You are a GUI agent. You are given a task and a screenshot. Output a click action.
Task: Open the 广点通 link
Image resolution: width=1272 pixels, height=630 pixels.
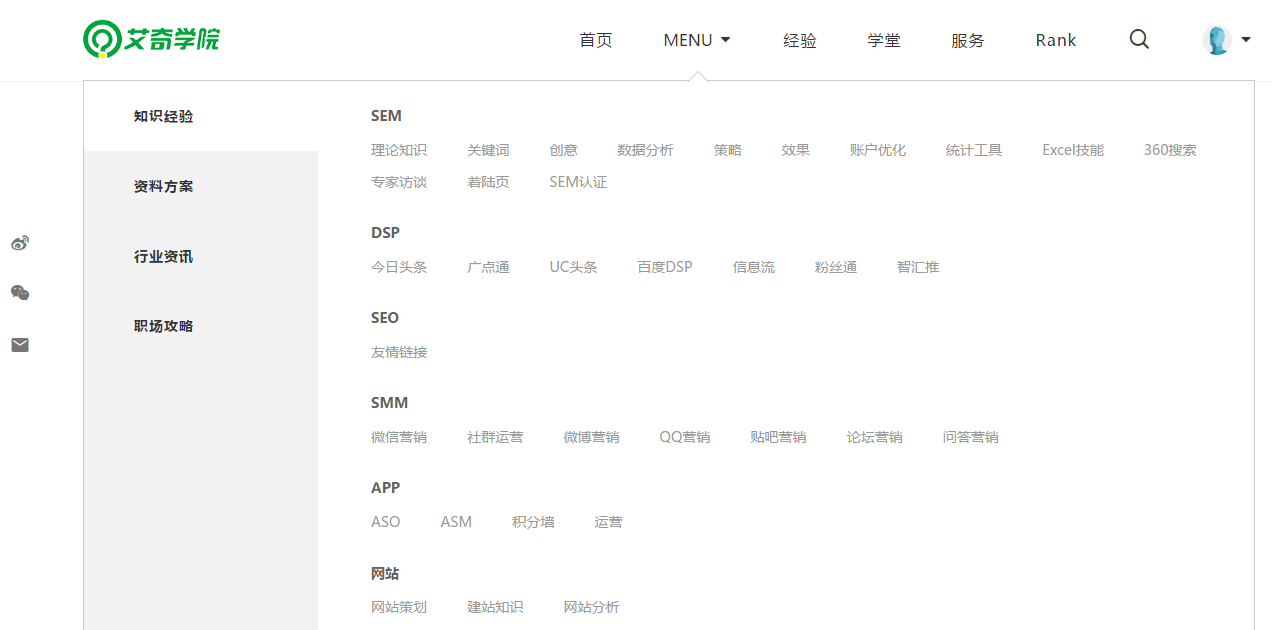point(488,267)
